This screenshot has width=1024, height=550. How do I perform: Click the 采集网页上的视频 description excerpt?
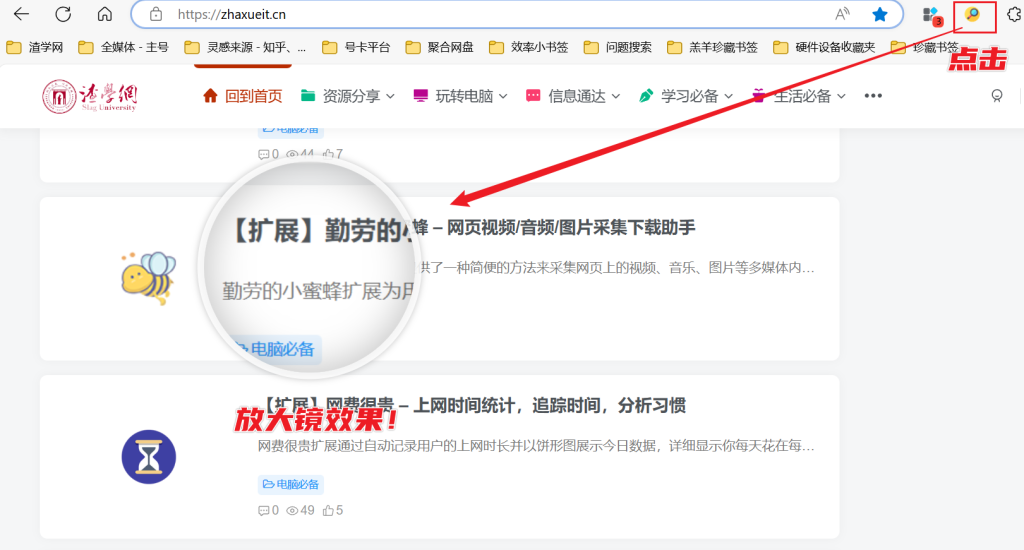[617, 268]
